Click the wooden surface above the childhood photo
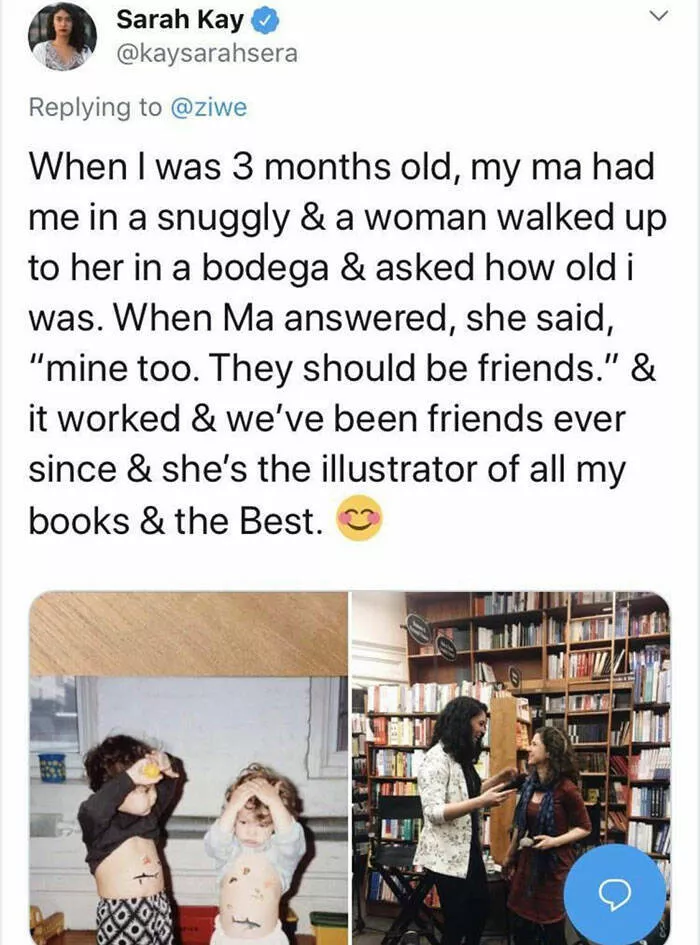This screenshot has height=945, width=700. pyautogui.click(x=189, y=633)
